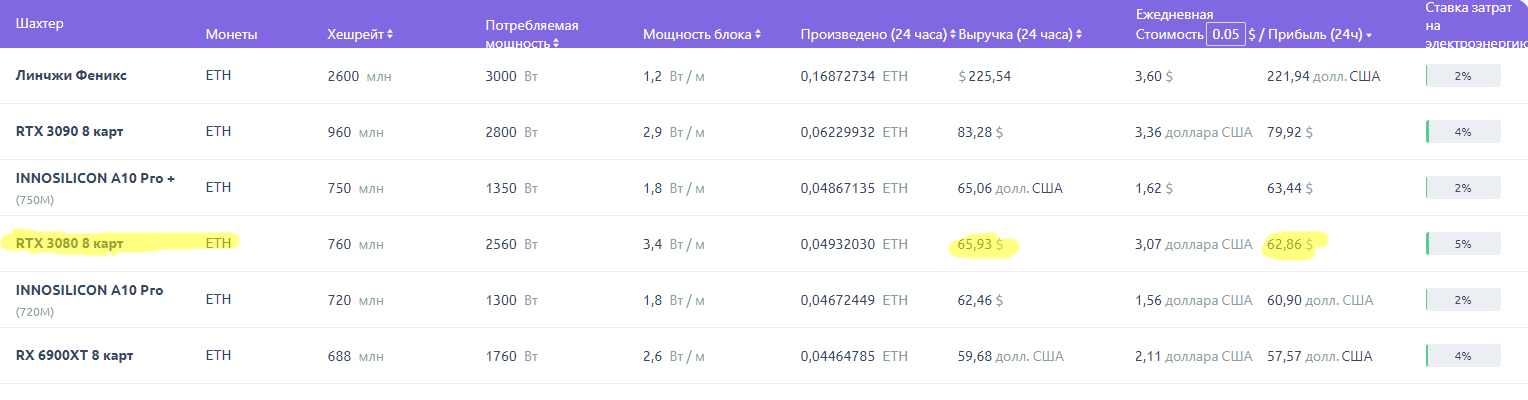The width and height of the screenshot is (1528, 400).
Task: Select INNOSILICON A10 Pro + (750M) miner
Action: pyautogui.click(x=95, y=177)
